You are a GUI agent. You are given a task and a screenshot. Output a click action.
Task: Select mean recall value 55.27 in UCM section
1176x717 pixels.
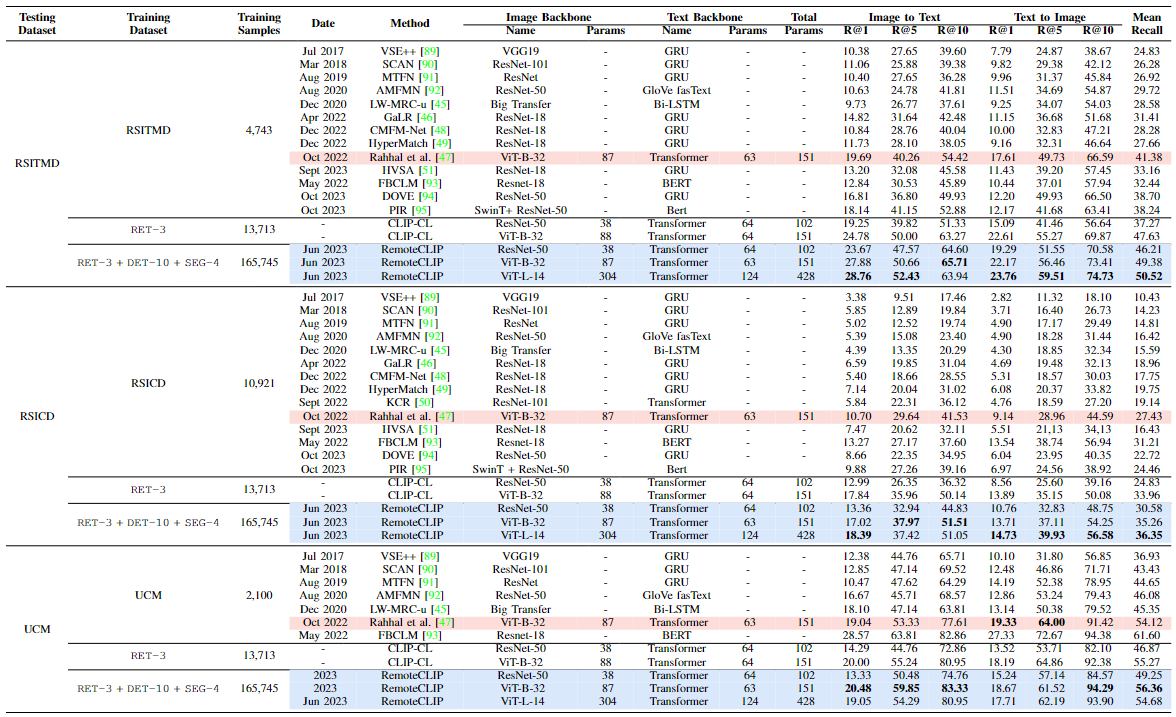click(1147, 663)
